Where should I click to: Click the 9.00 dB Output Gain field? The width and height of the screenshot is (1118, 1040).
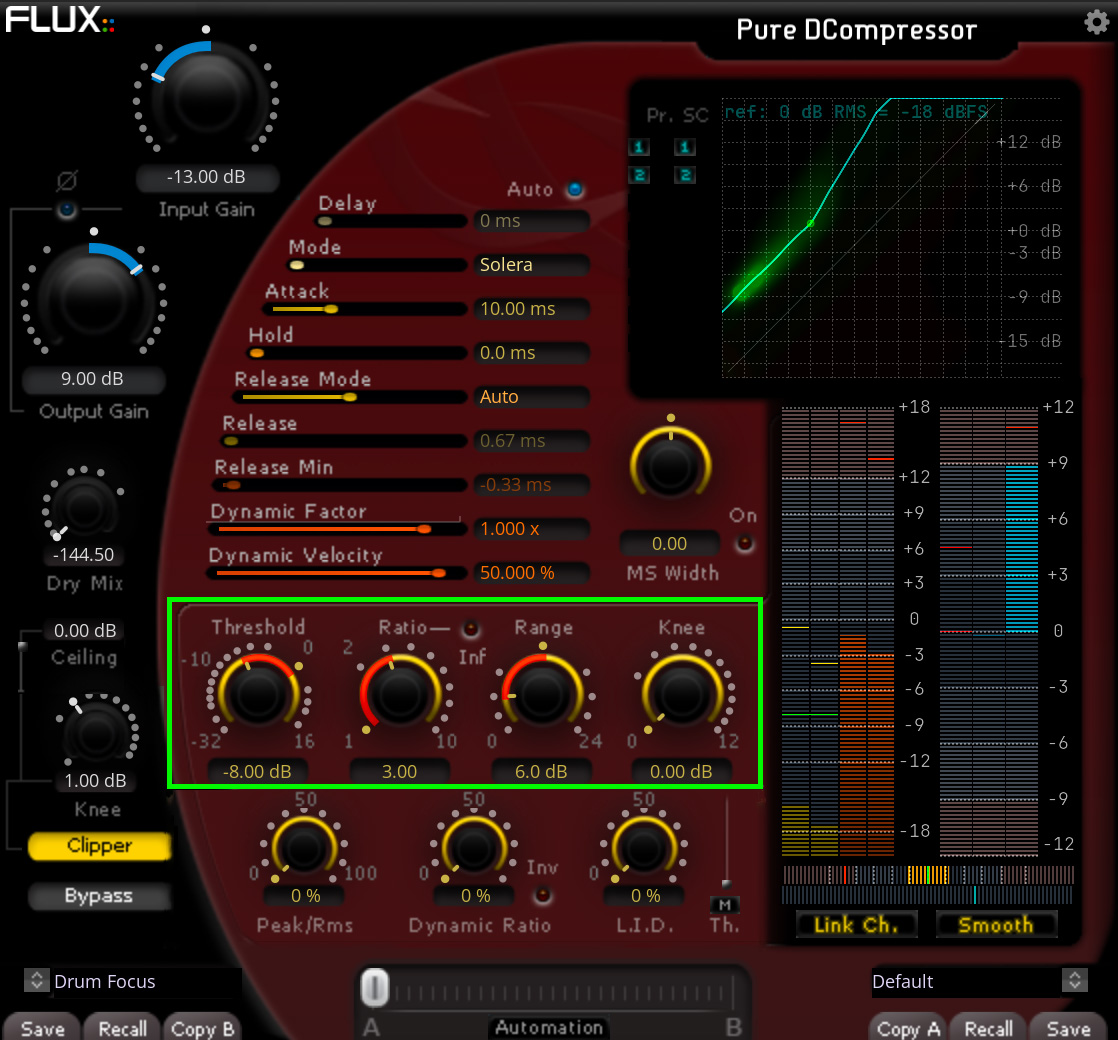(93, 379)
